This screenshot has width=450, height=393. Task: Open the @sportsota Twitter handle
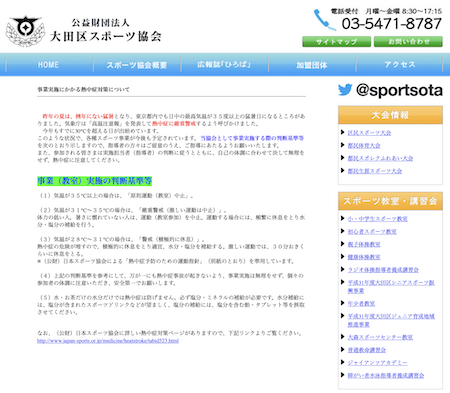point(399,90)
